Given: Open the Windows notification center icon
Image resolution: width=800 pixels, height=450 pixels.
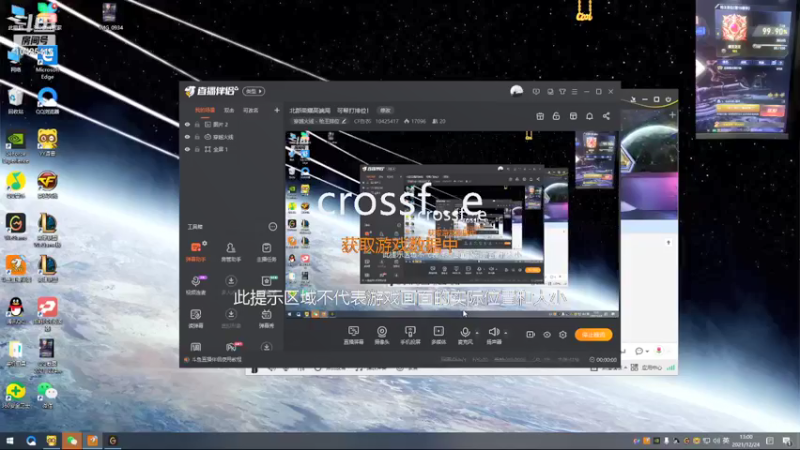Looking at the screenshot, I should click(787, 441).
